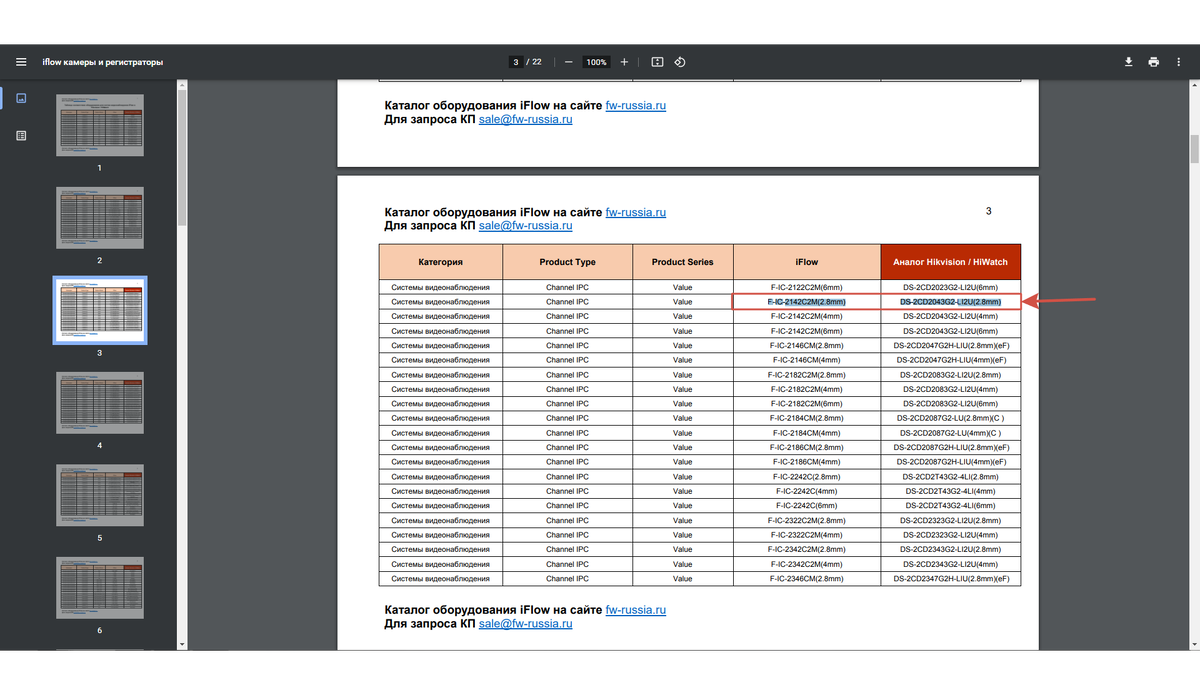Click the document vertical scrollbar
This screenshot has width=1200, height=675.
(1193, 148)
